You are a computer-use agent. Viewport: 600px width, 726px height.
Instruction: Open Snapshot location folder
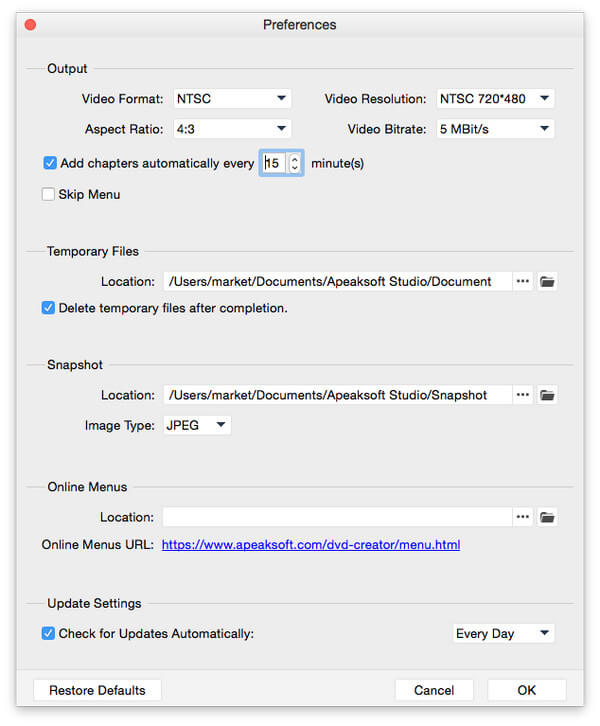(x=547, y=395)
